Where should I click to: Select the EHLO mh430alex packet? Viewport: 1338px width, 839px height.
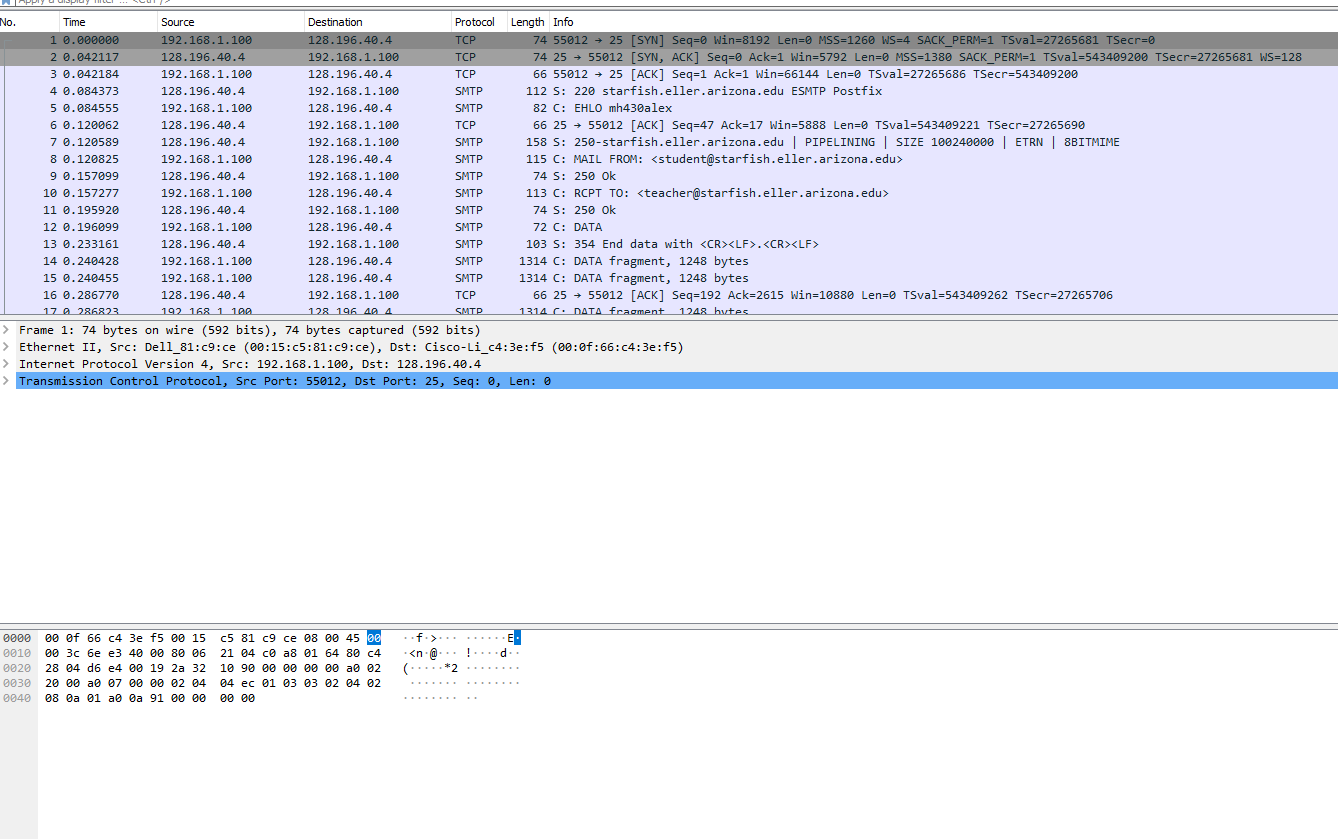pos(400,107)
